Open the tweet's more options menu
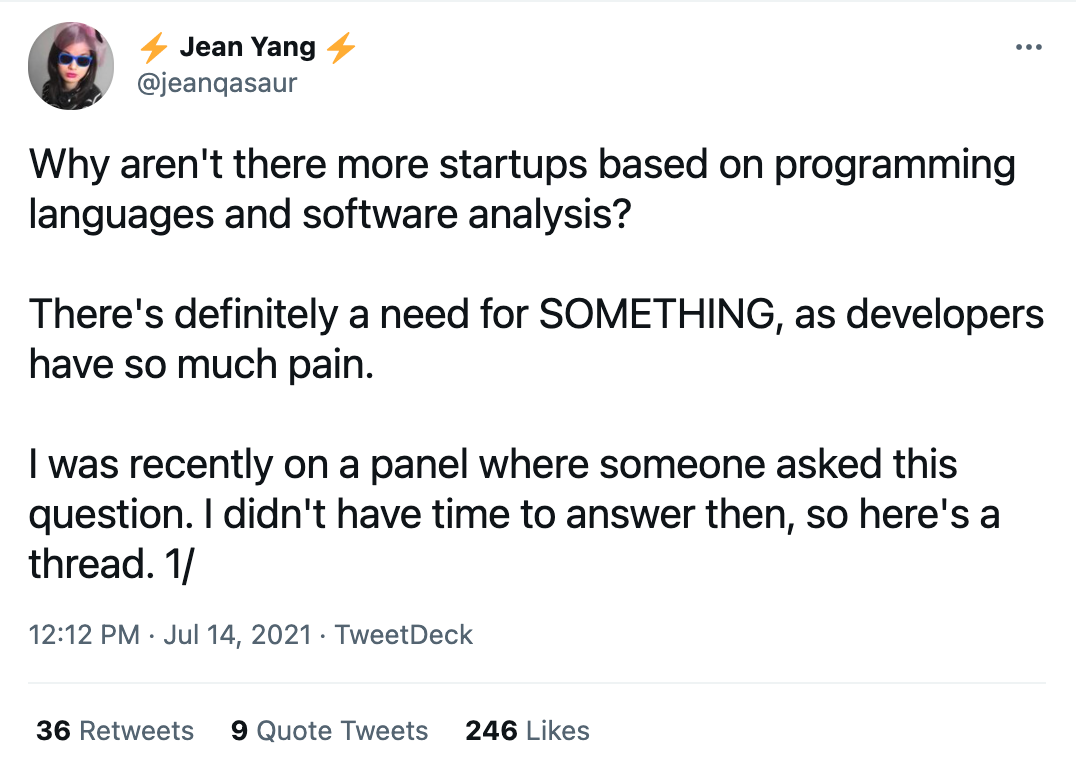 coord(1028,48)
